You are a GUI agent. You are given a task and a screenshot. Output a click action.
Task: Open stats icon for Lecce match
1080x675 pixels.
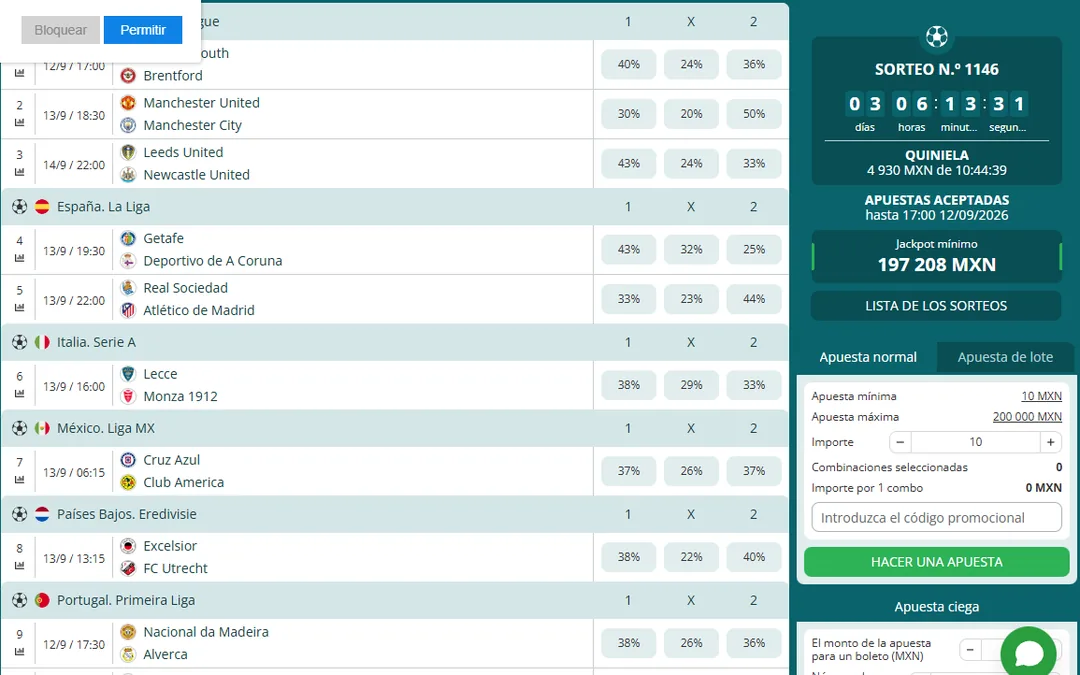pos(19,394)
